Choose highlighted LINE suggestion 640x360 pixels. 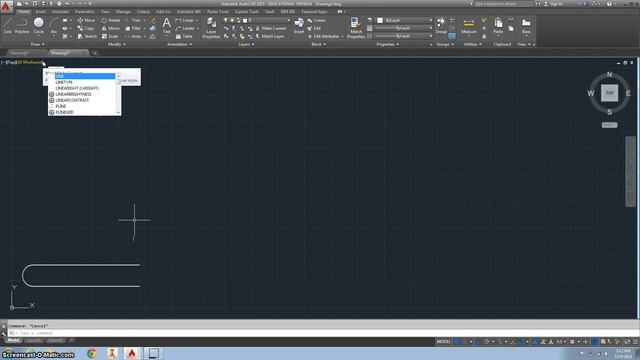pyautogui.click(x=84, y=76)
